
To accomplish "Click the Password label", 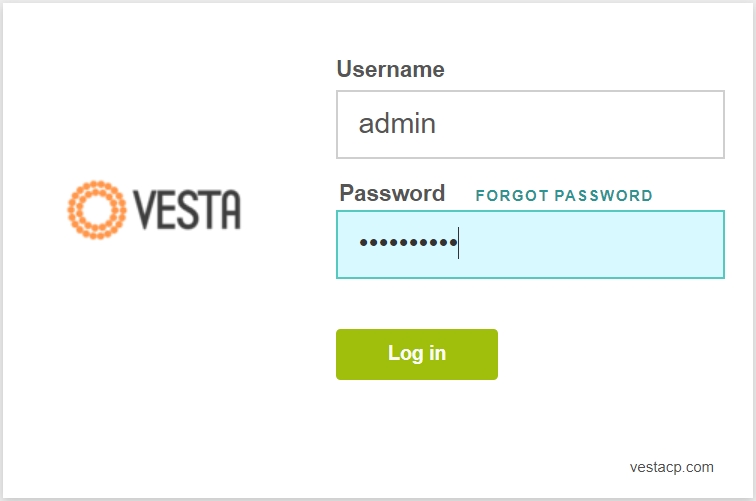I will click(x=392, y=193).
